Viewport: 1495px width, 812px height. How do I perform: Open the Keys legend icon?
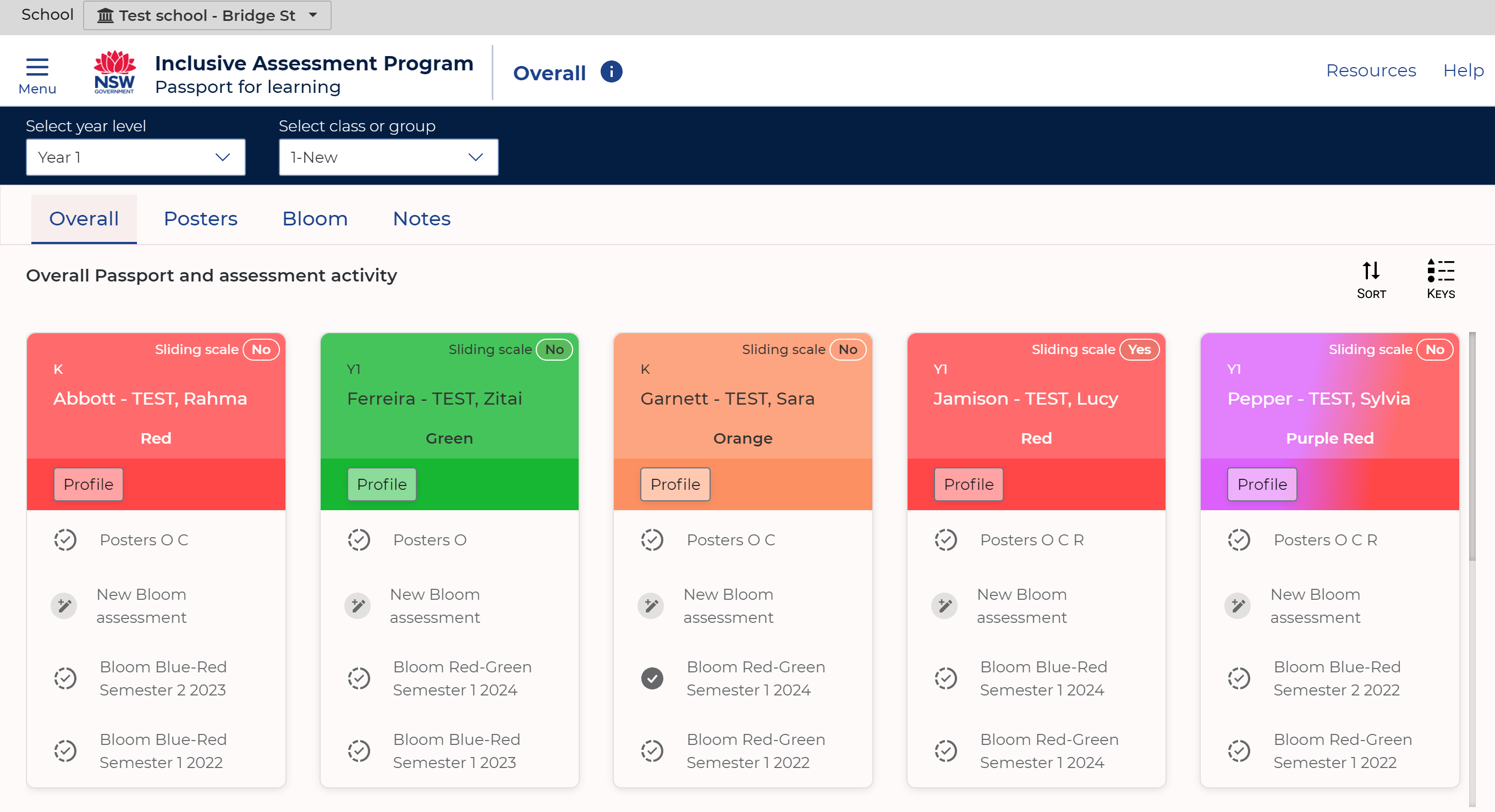point(1441,271)
